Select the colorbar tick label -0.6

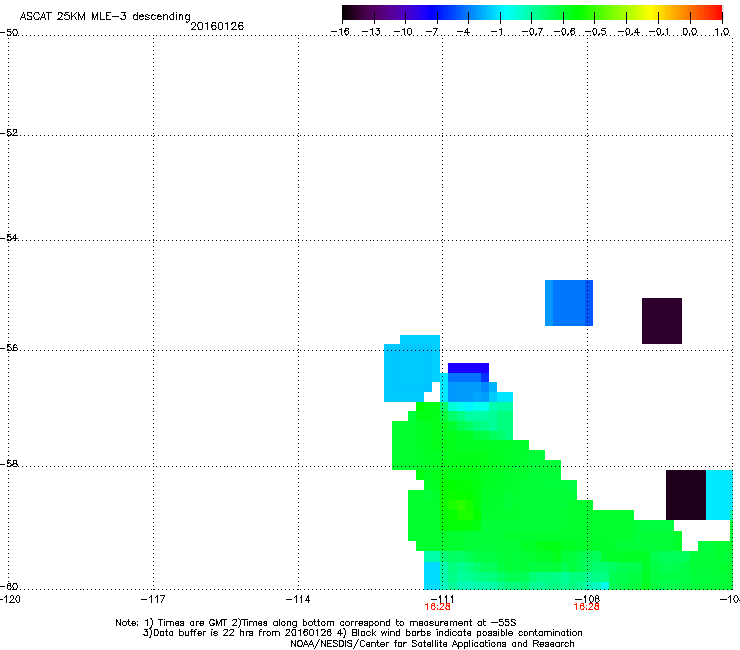tap(564, 32)
